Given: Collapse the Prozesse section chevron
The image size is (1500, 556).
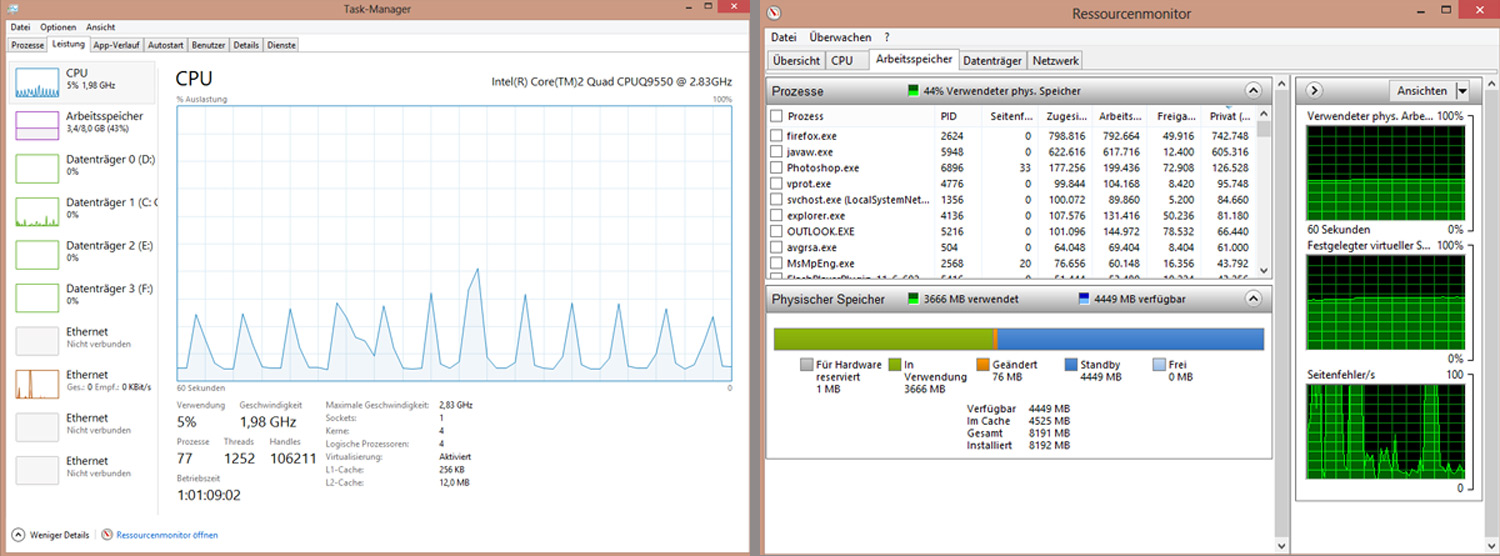Looking at the screenshot, I should [1253, 91].
